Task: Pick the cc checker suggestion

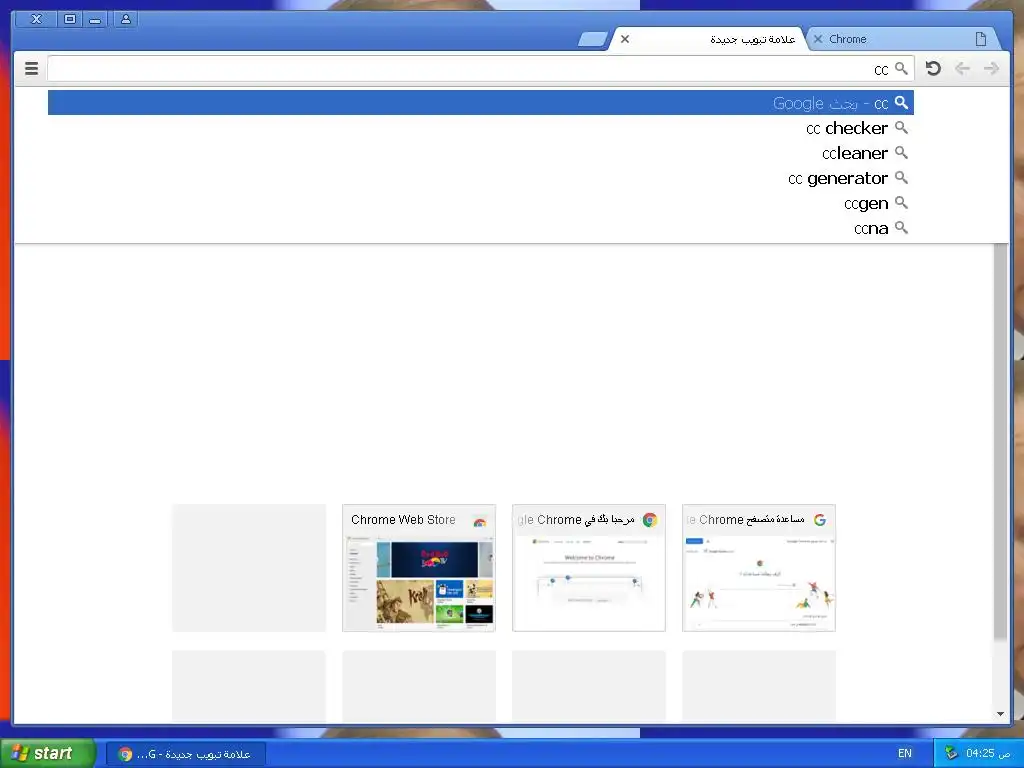Action: (x=481, y=128)
